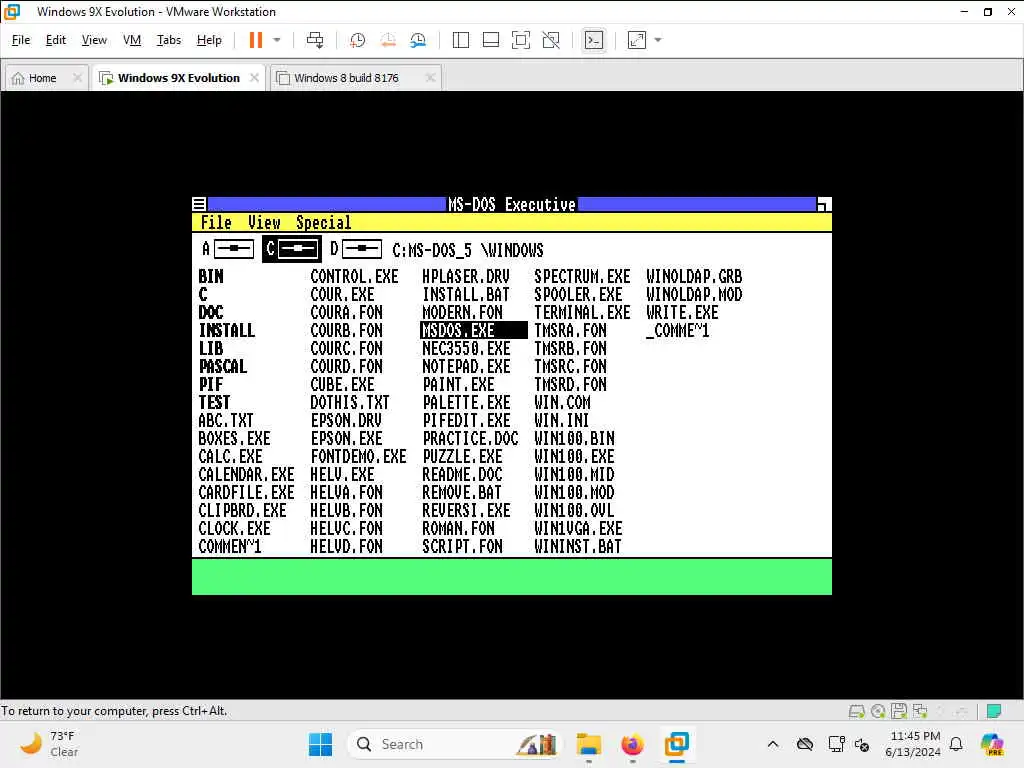Select drive A icon

[227, 249]
